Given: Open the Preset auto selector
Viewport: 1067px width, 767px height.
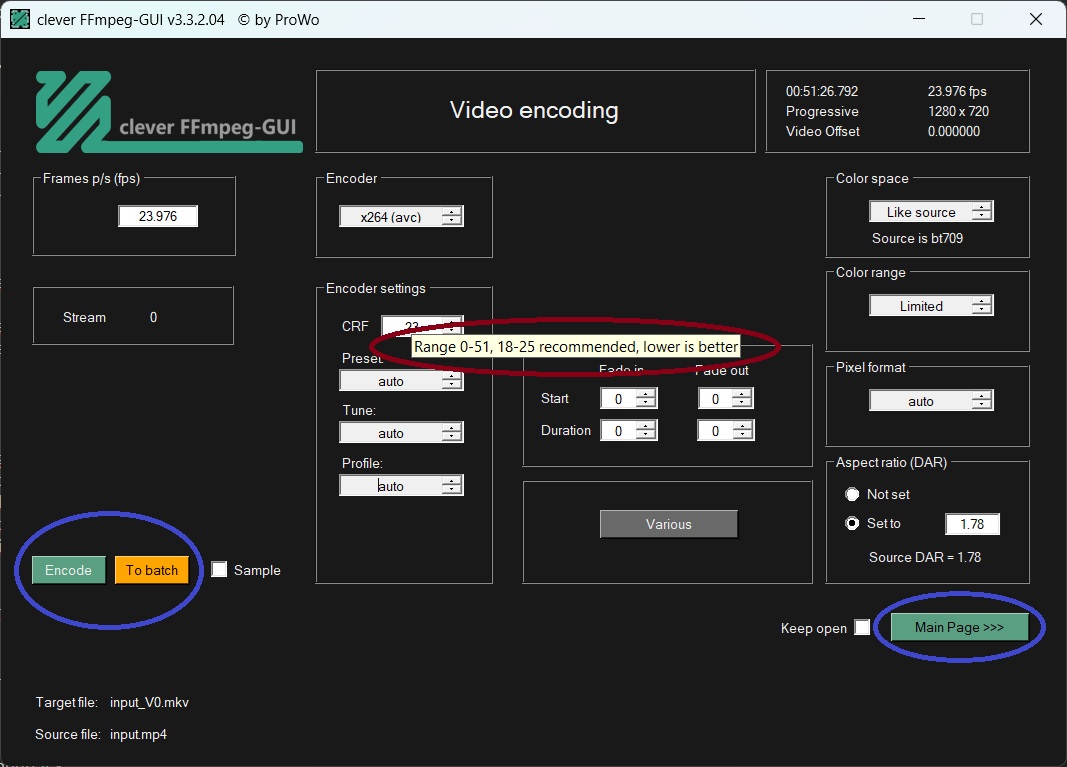Looking at the screenshot, I should tap(401, 380).
